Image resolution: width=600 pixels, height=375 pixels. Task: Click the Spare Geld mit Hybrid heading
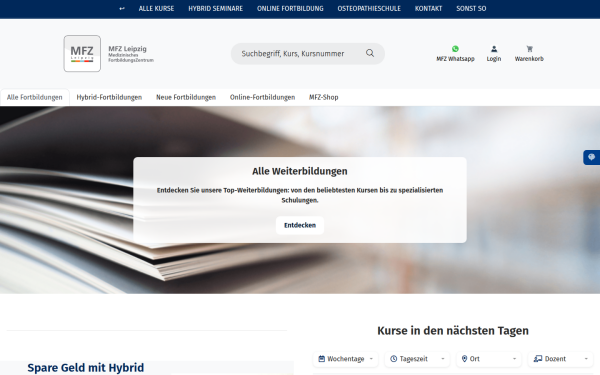[x=86, y=368]
